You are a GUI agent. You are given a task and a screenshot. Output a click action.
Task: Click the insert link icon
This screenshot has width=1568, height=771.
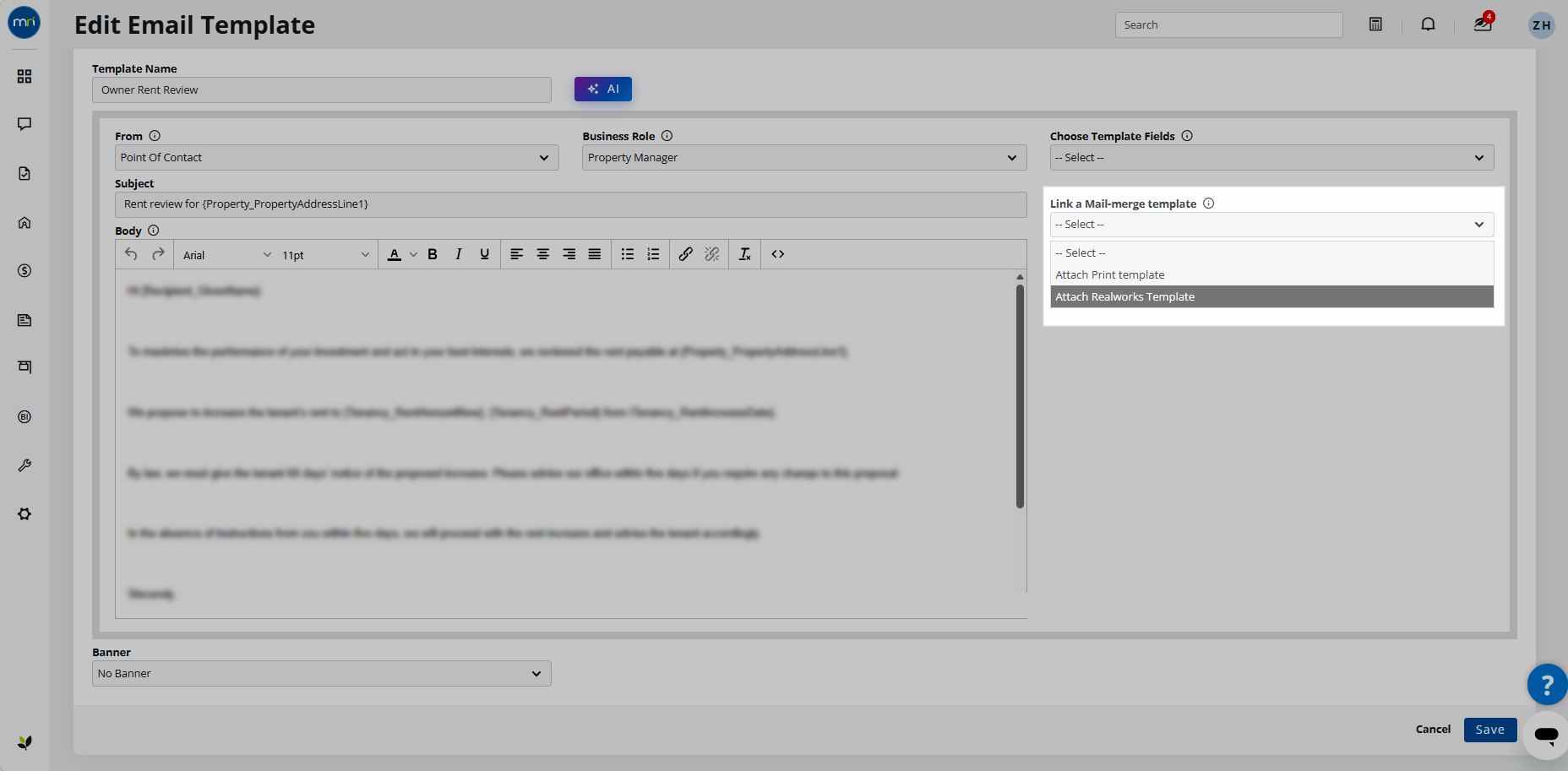click(x=686, y=254)
